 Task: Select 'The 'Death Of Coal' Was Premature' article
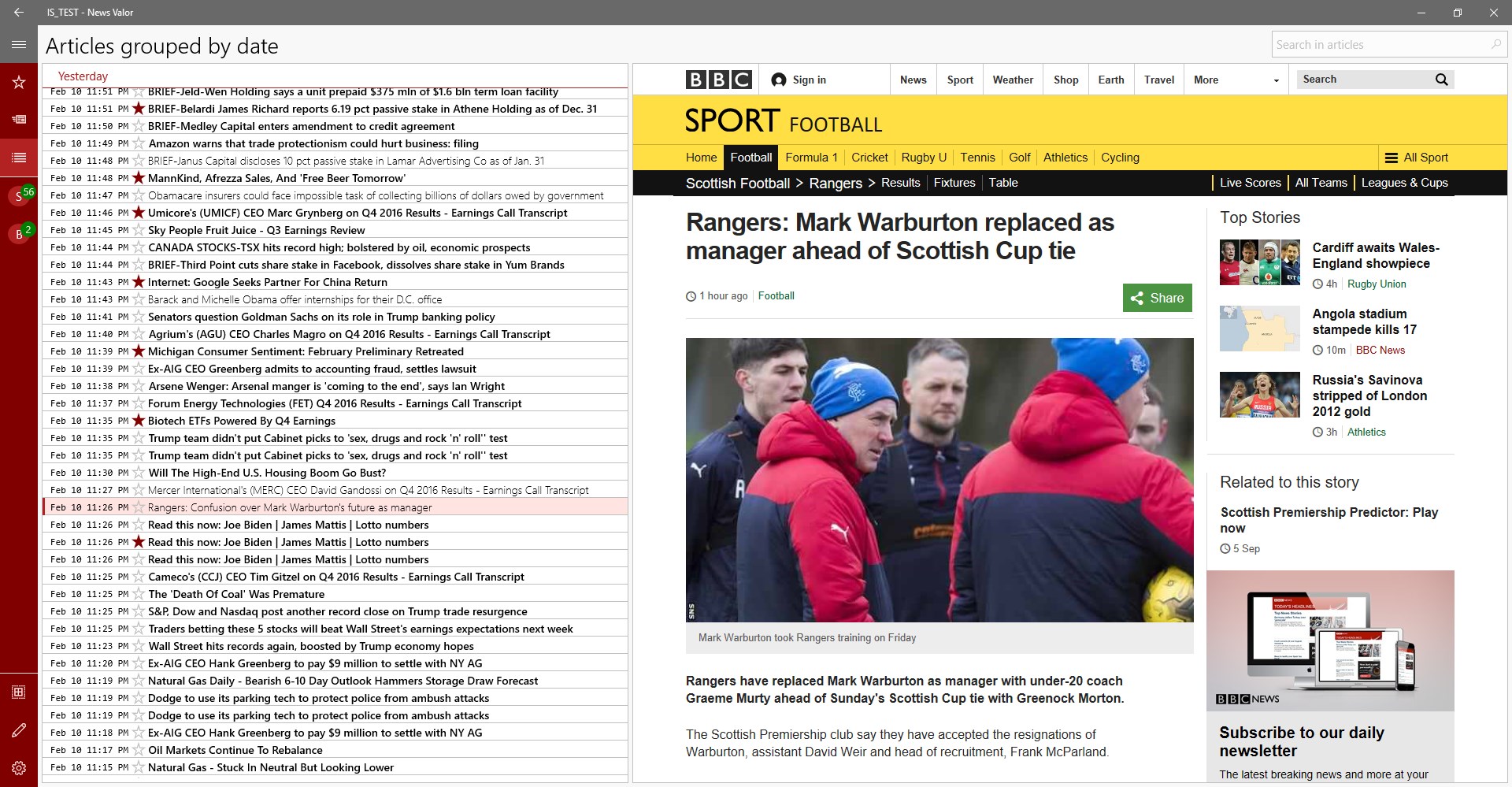[x=335, y=594]
